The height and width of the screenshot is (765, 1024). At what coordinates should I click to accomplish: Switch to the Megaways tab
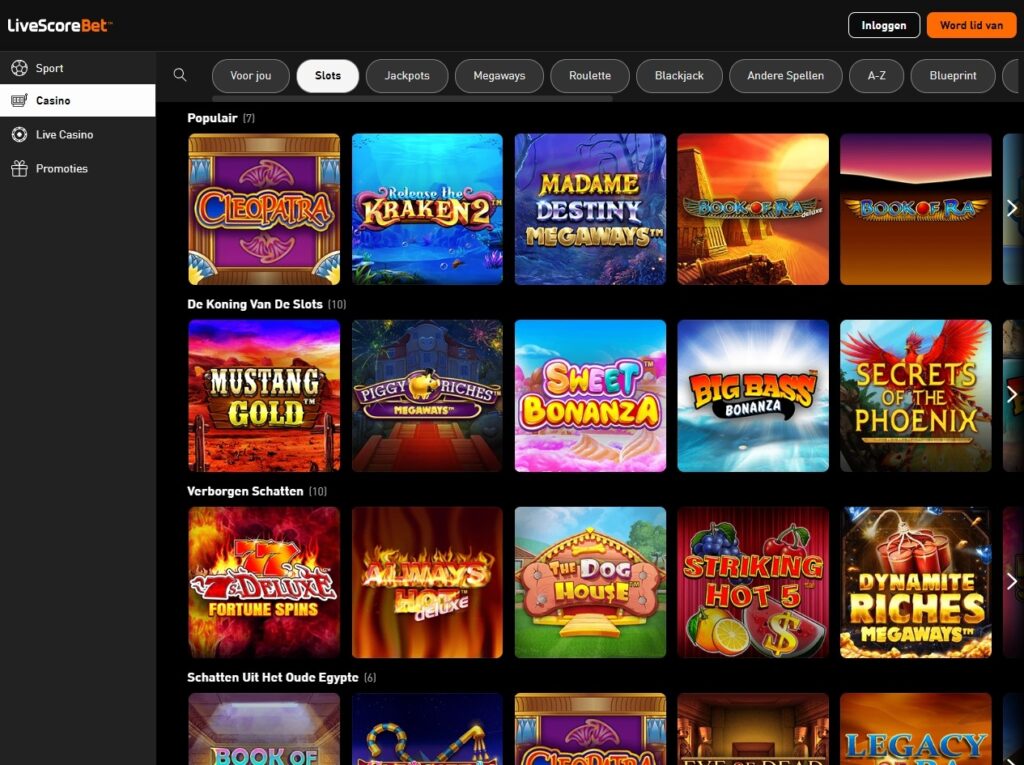499,76
